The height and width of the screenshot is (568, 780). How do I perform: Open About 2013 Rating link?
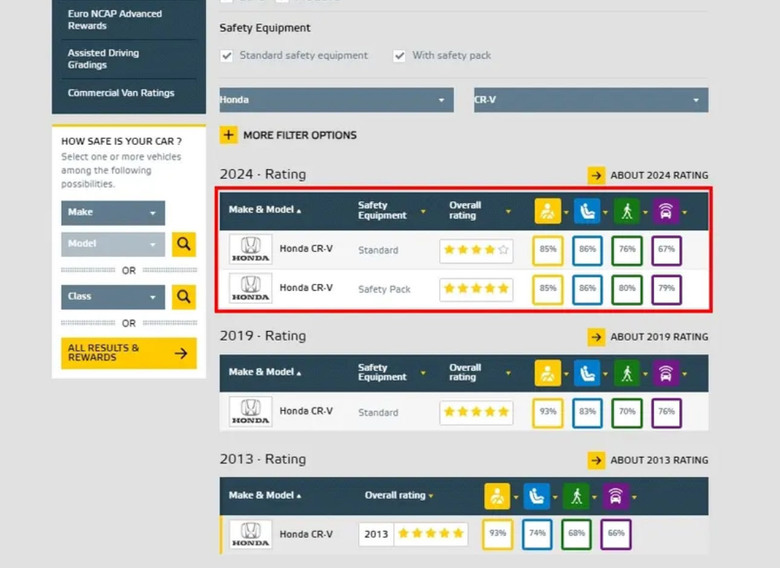click(659, 460)
